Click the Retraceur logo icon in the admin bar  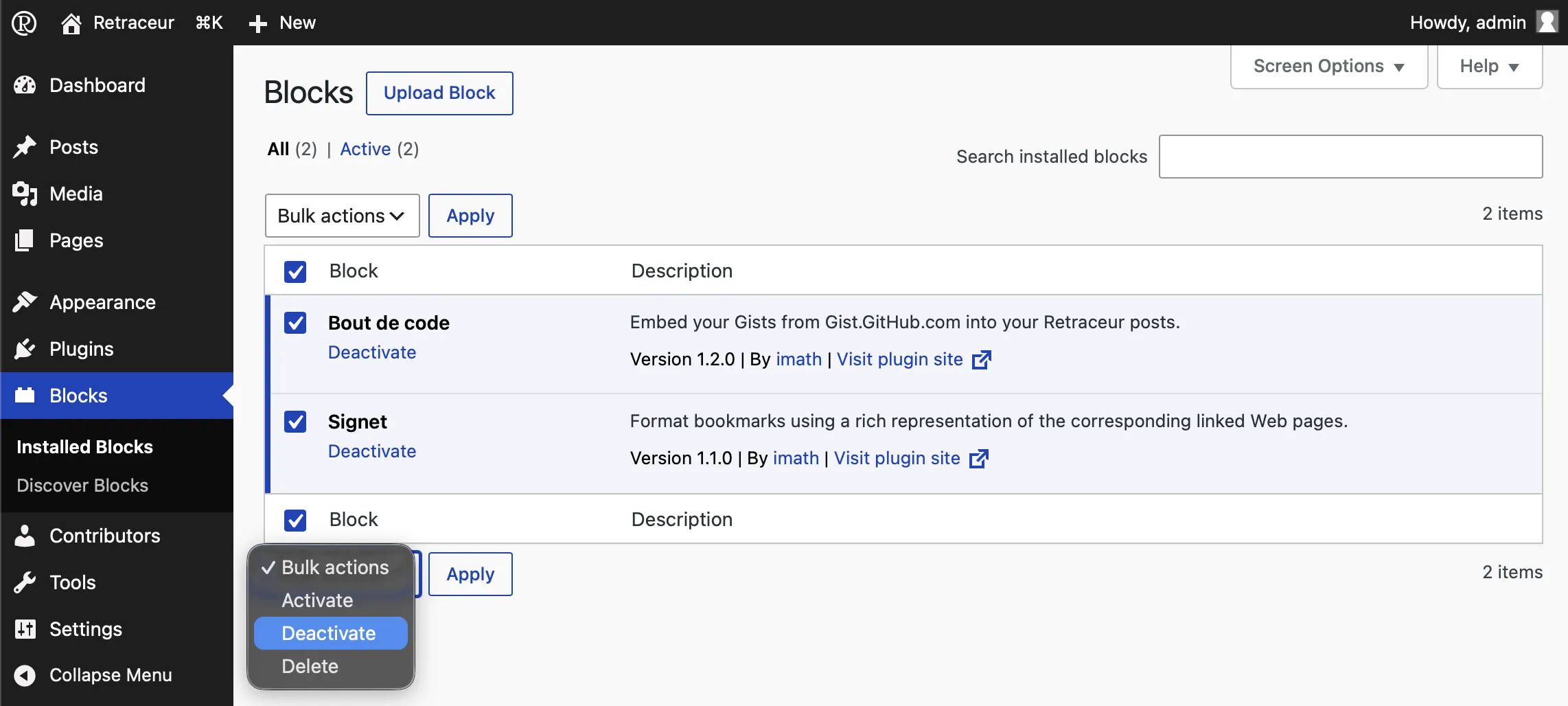point(24,23)
